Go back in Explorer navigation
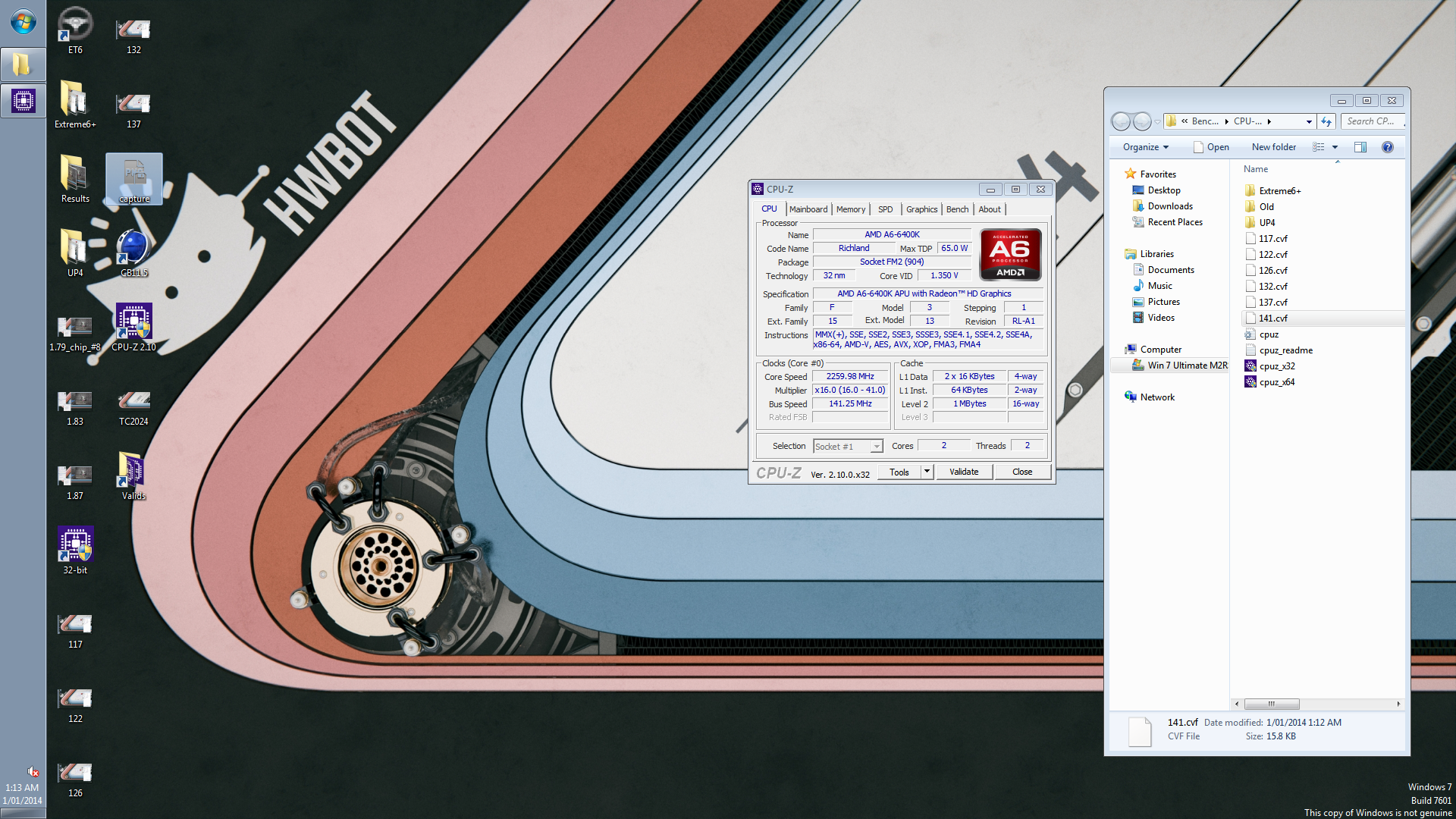1456x819 pixels. pyautogui.click(x=1121, y=121)
